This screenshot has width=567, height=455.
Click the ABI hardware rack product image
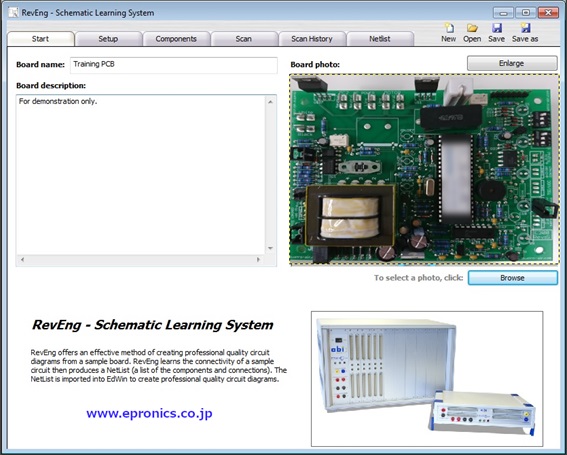click(x=427, y=379)
